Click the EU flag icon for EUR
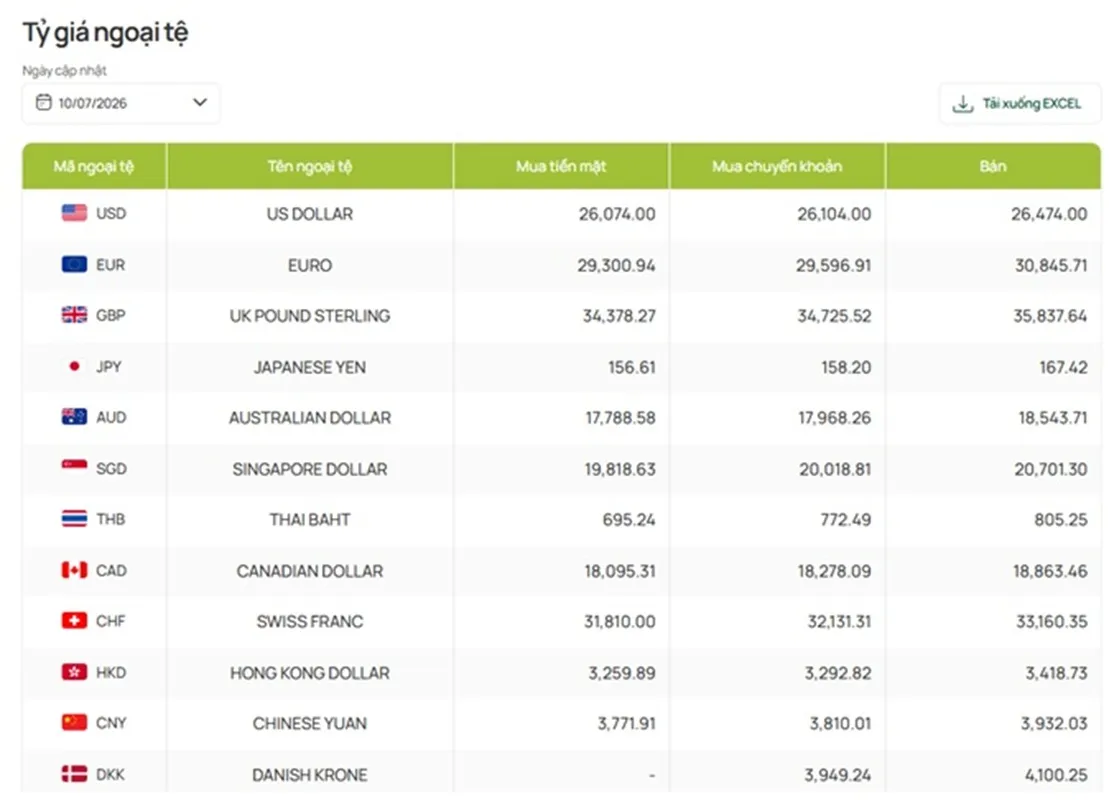Screen dimensions: 1109x800 coord(74,265)
